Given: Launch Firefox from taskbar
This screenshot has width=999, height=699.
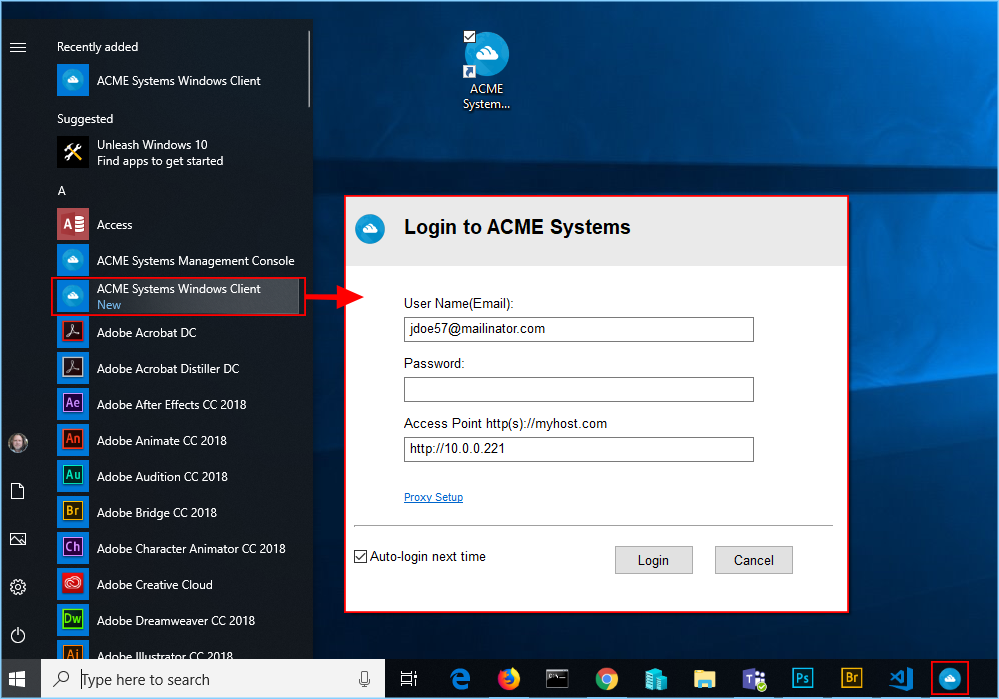Looking at the screenshot, I should [x=508, y=679].
